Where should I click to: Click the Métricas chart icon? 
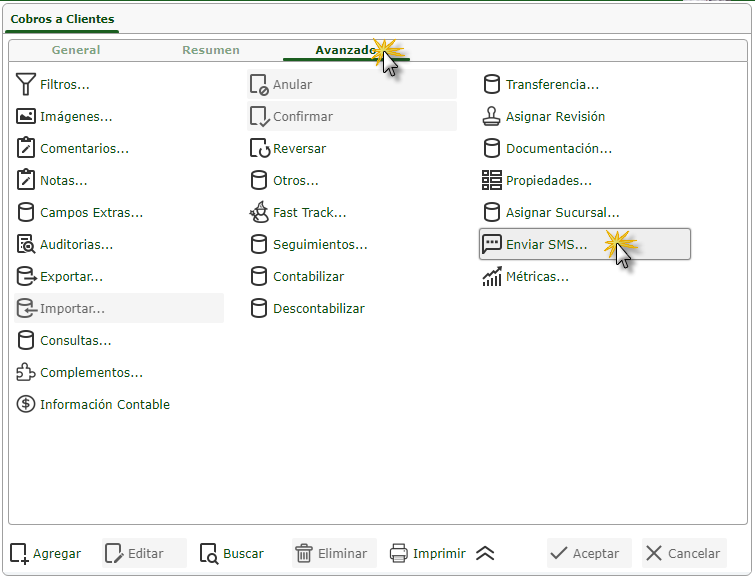click(492, 276)
